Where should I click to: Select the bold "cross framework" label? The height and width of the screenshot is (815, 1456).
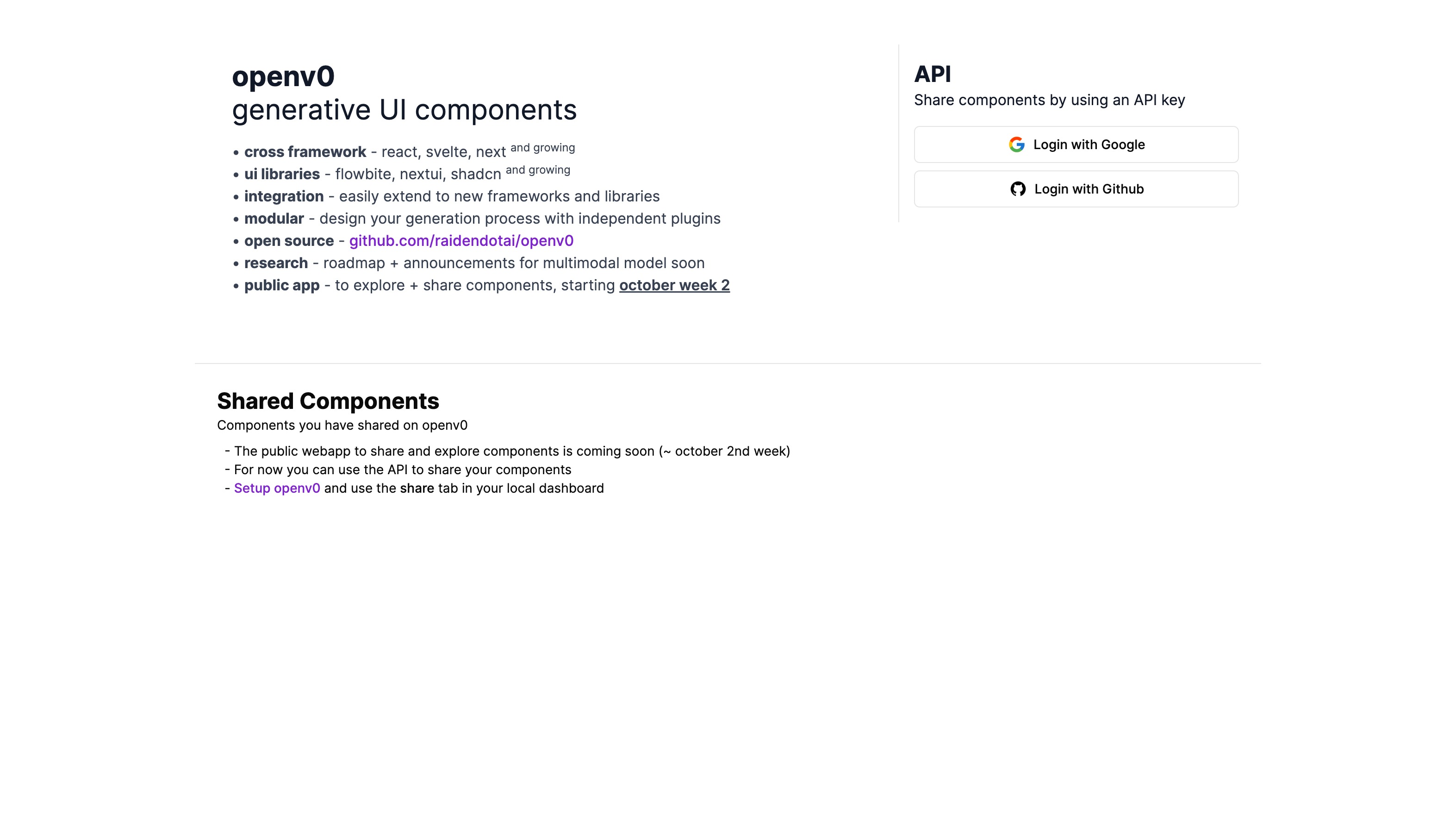(305, 152)
